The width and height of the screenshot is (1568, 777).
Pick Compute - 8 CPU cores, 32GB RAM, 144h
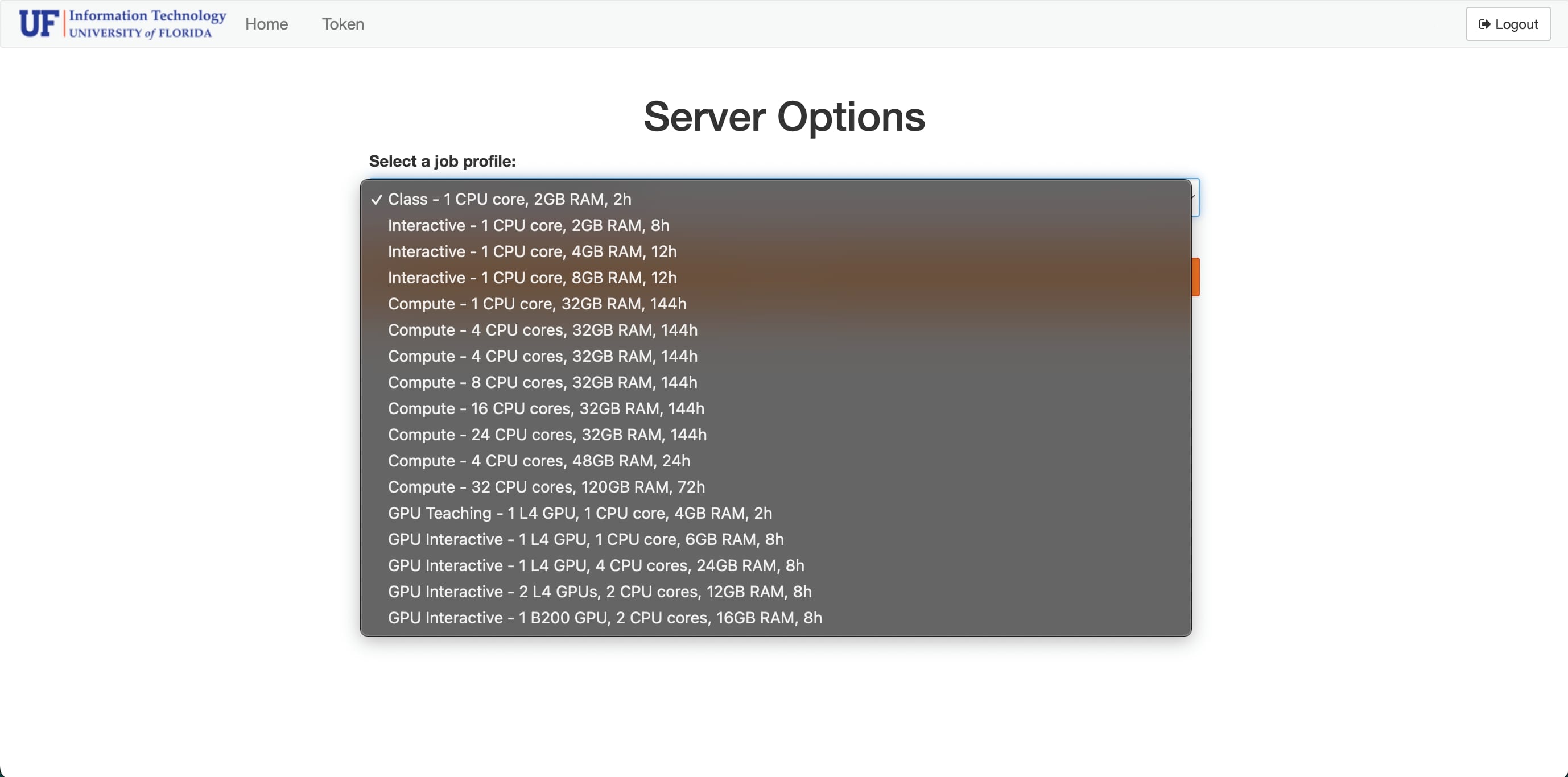775,382
